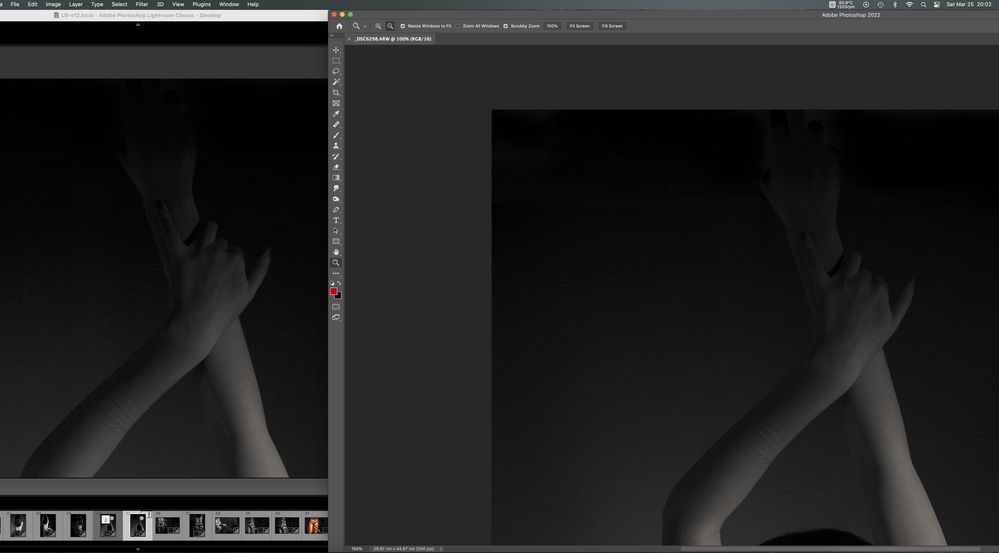Go to Photoshop Home screen
The width and height of the screenshot is (999, 553).
point(339,26)
